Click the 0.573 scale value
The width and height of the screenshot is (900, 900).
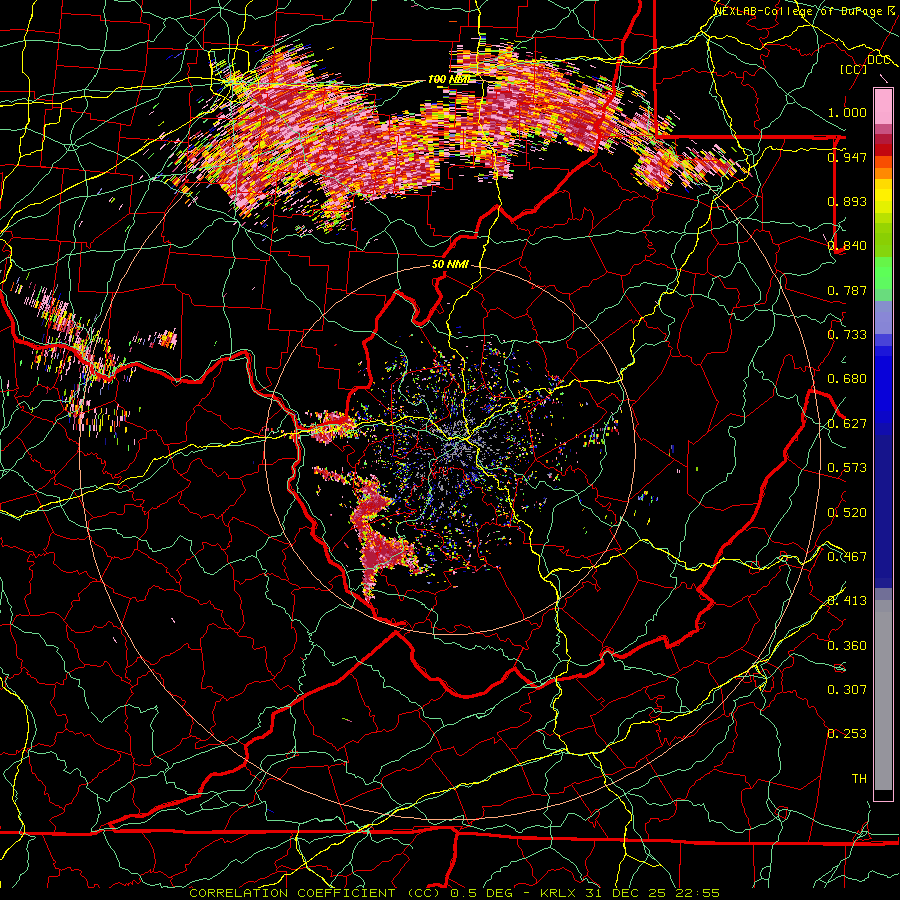847,468
